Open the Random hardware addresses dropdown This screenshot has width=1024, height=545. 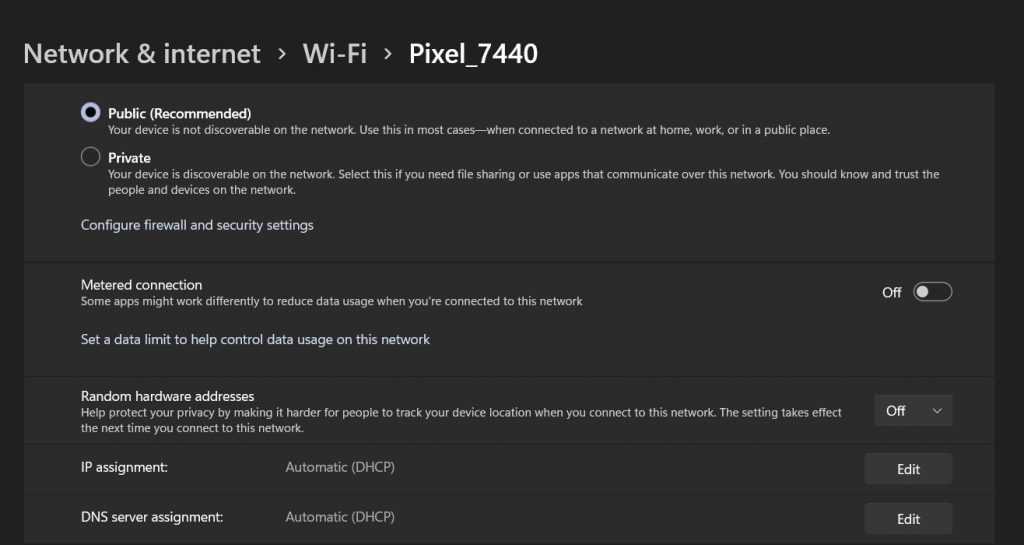coord(913,410)
